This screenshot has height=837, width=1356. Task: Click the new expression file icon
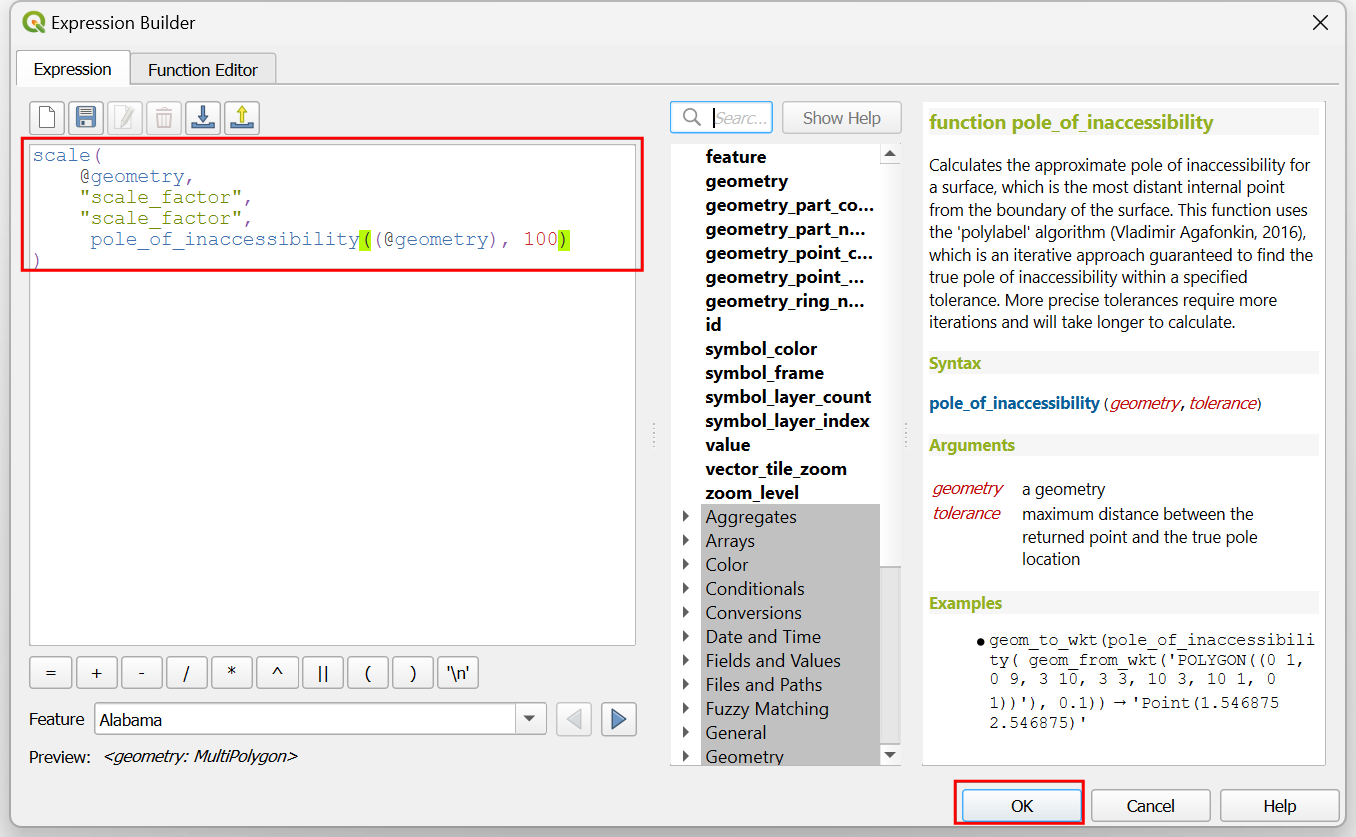point(47,118)
